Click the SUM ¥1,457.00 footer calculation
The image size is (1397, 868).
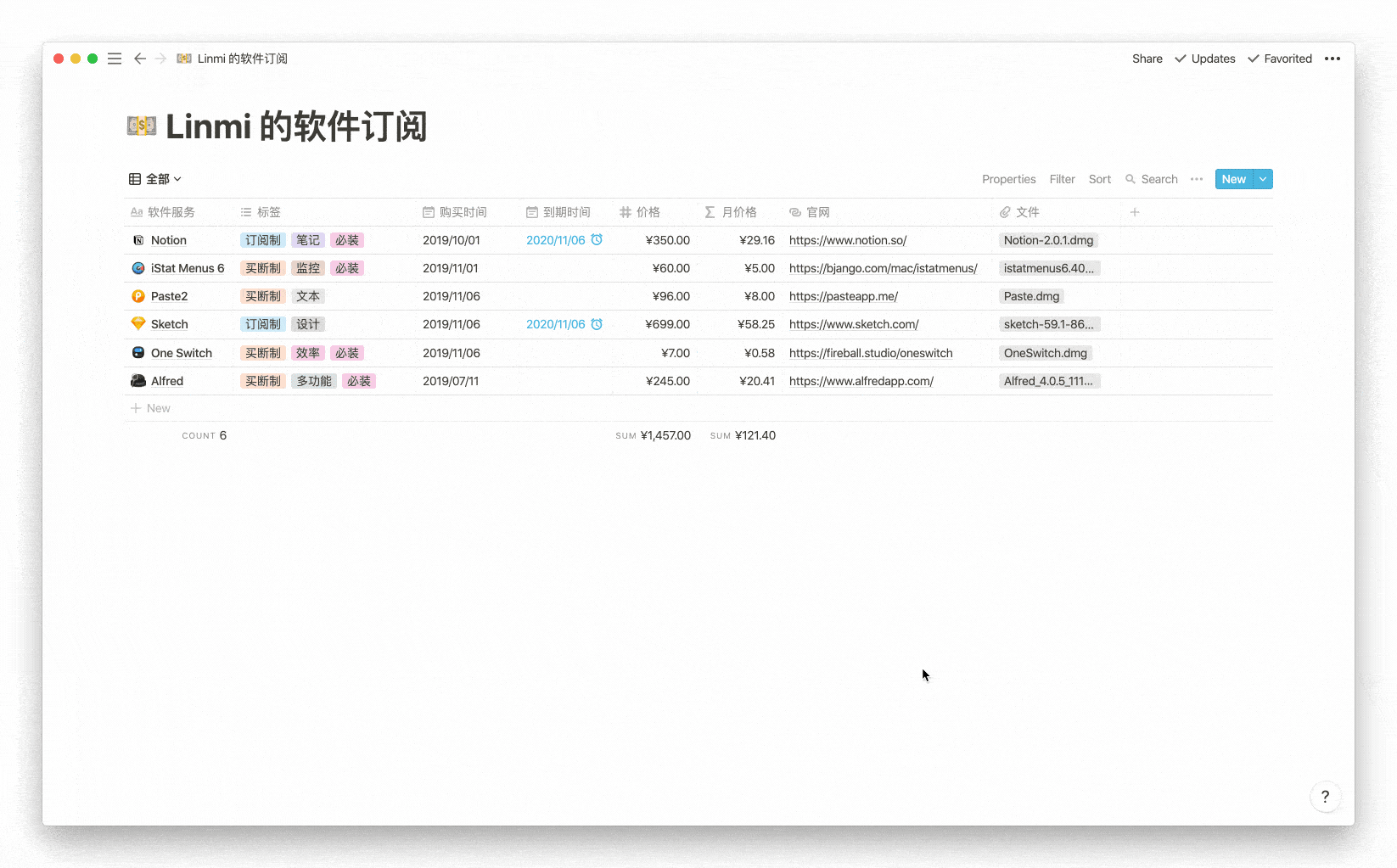654,435
